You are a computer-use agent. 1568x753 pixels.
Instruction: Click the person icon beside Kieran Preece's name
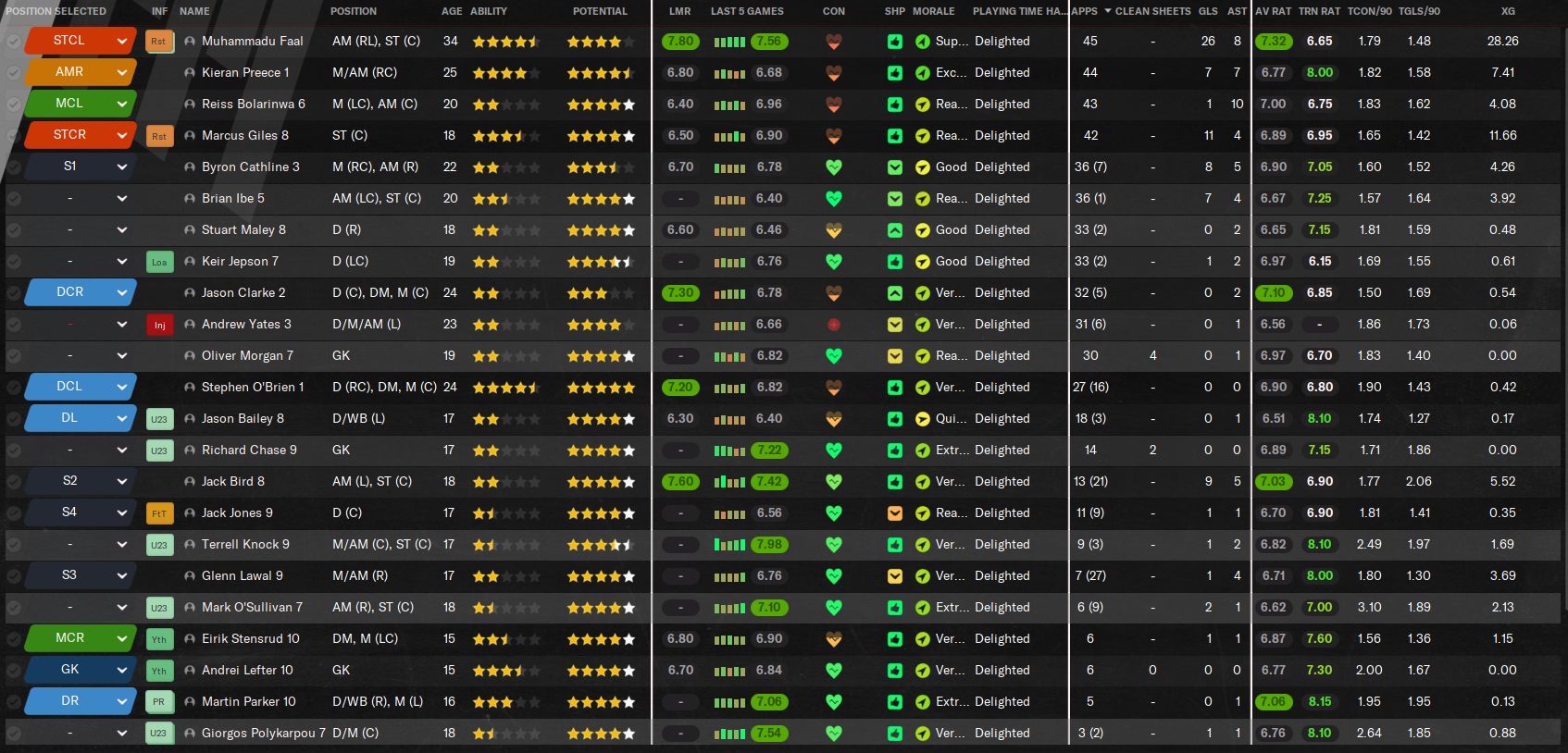[x=190, y=73]
